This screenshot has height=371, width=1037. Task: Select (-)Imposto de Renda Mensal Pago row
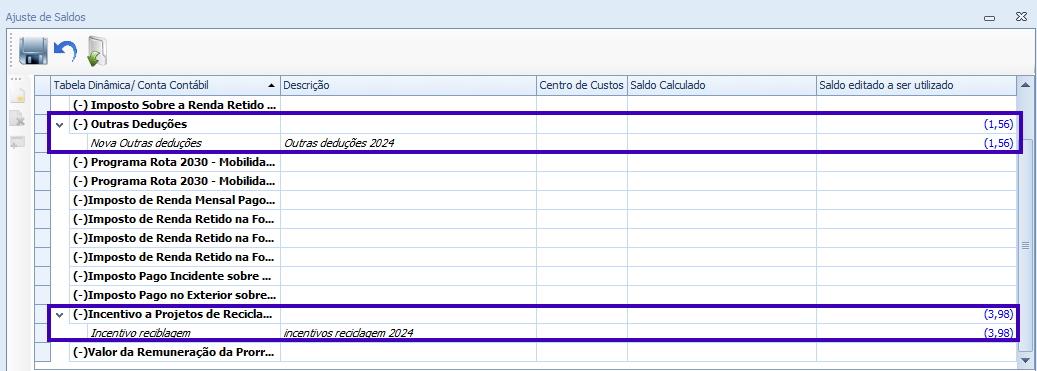tap(175, 200)
